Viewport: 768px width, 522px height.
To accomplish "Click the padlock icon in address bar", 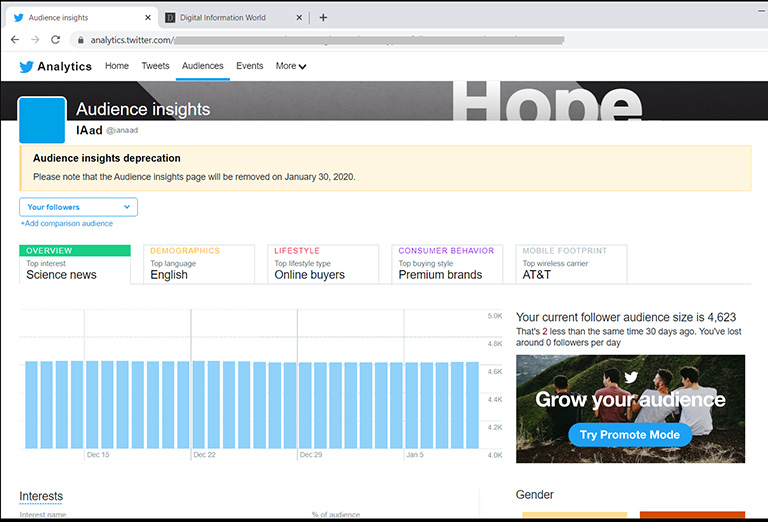I will pyautogui.click(x=82, y=40).
